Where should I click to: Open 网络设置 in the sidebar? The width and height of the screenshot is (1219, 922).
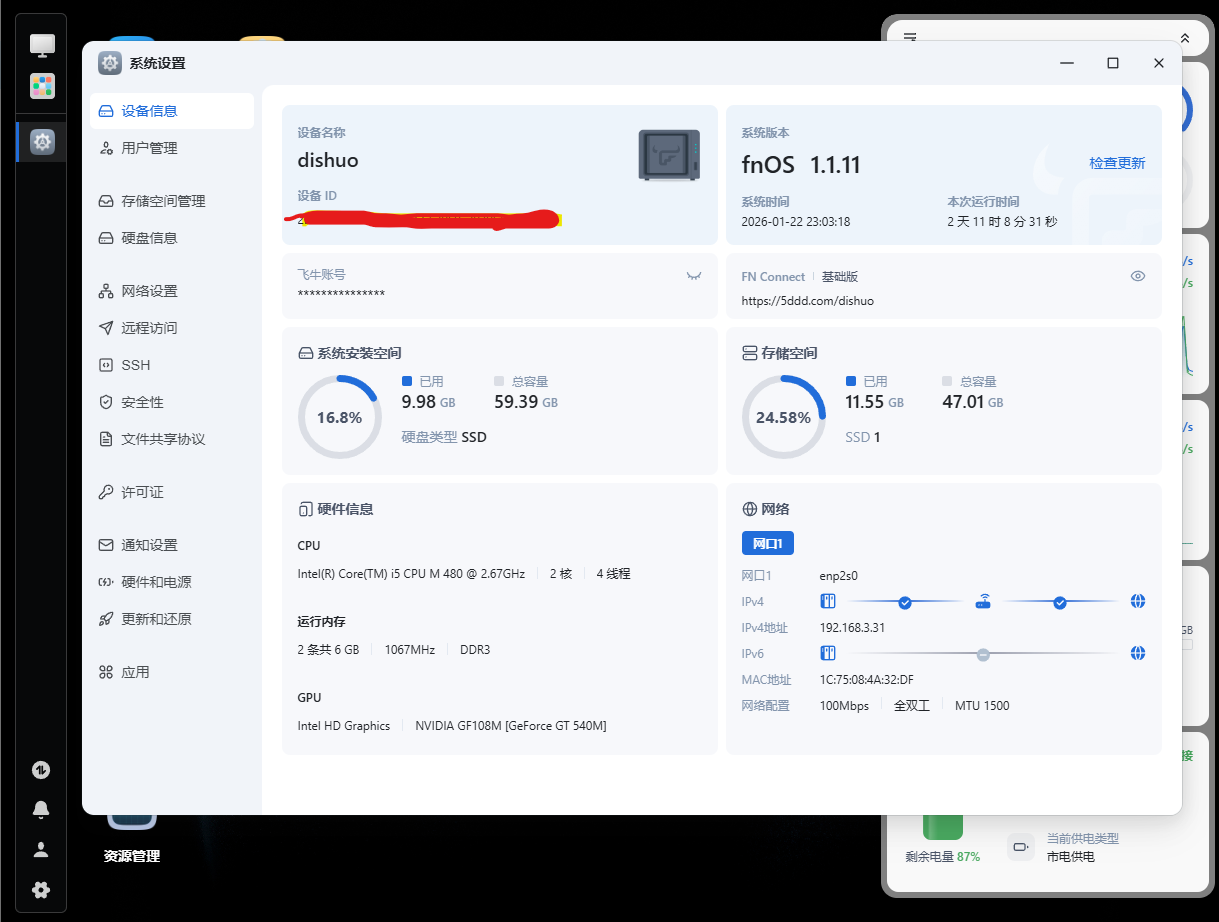[172, 291]
